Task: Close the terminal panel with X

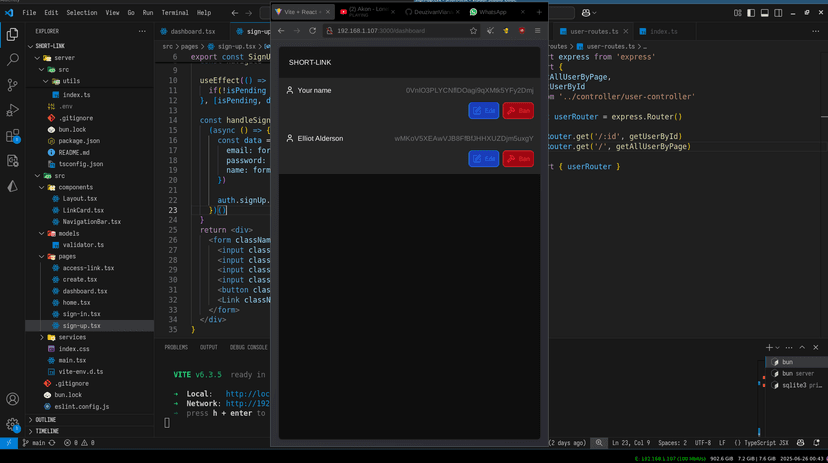Action: pos(816,347)
